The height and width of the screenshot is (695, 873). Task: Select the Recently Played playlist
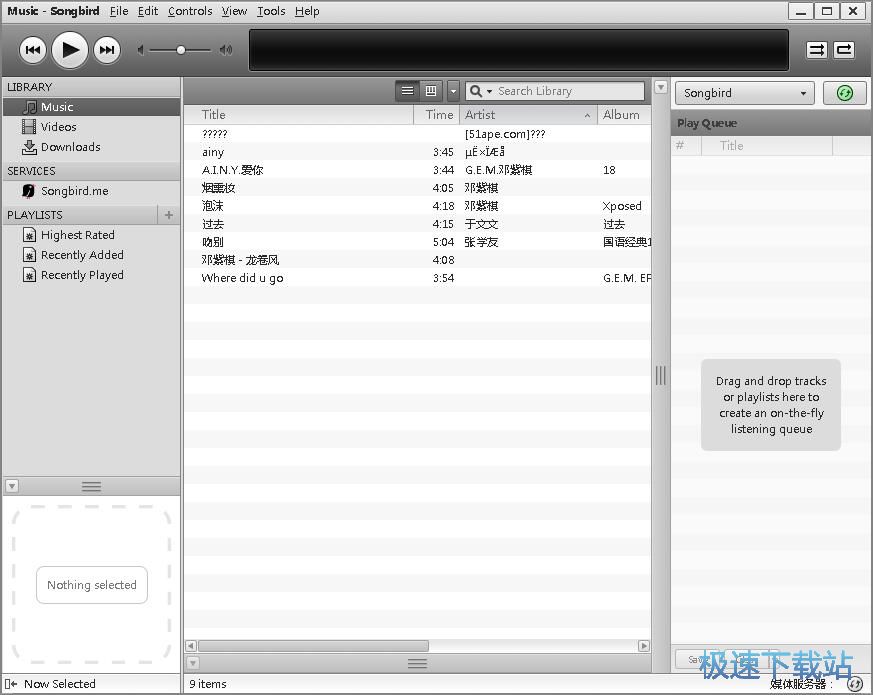(x=82, y=275)
